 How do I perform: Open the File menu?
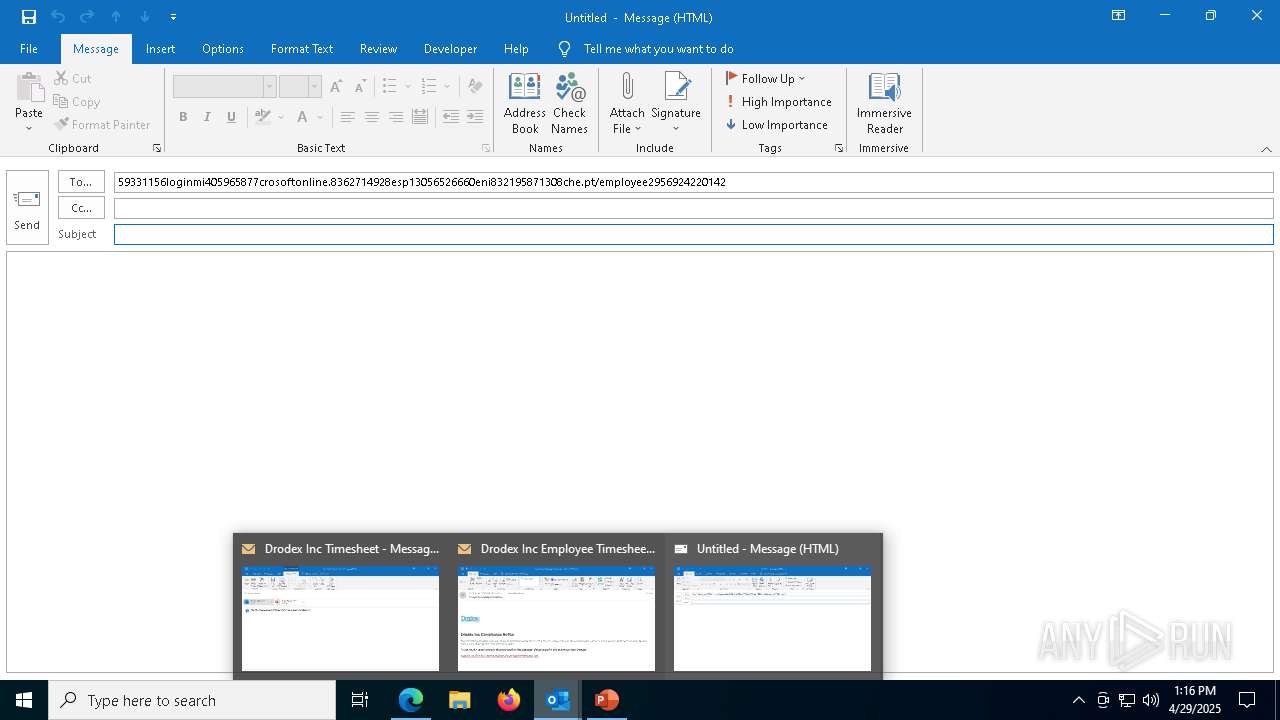29,48
